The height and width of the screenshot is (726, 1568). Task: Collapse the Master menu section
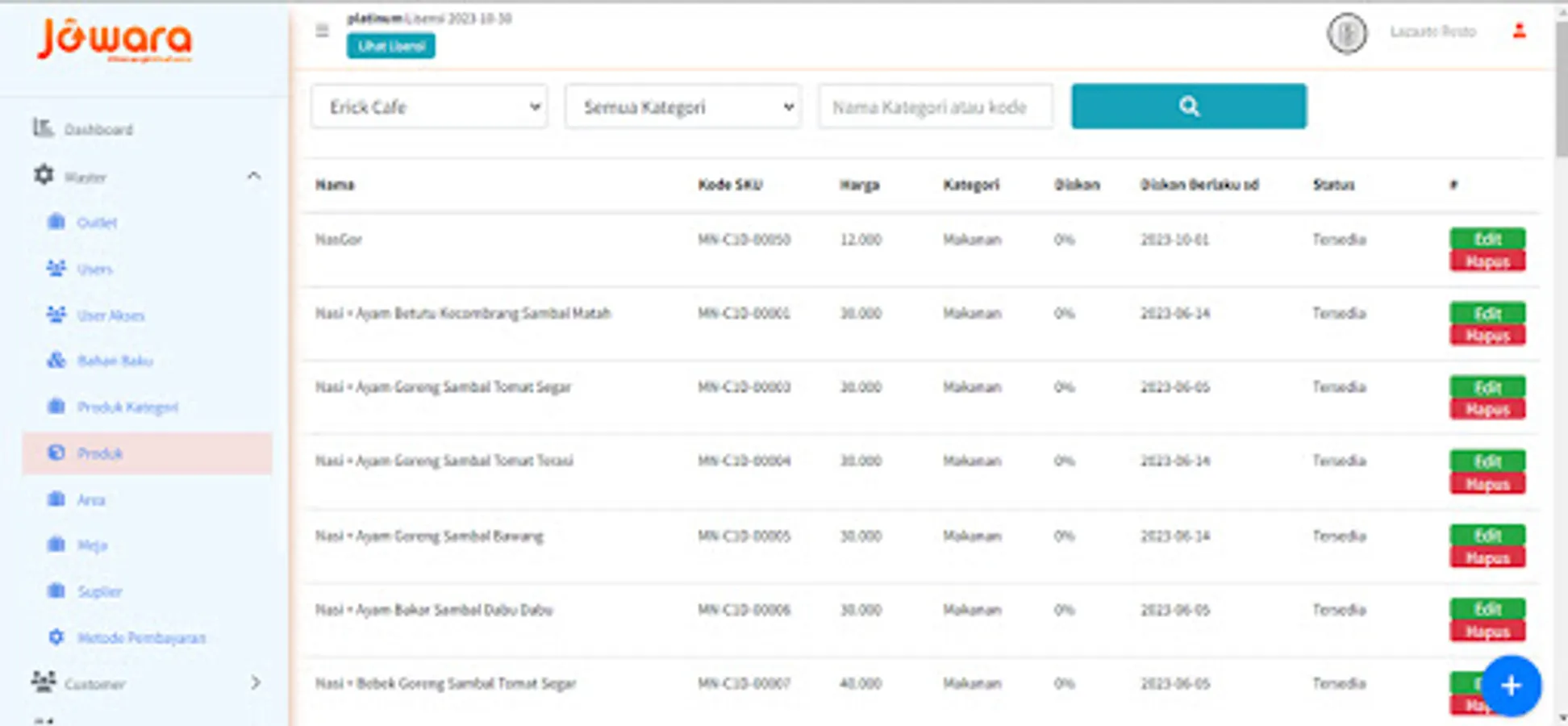[254, 176]
